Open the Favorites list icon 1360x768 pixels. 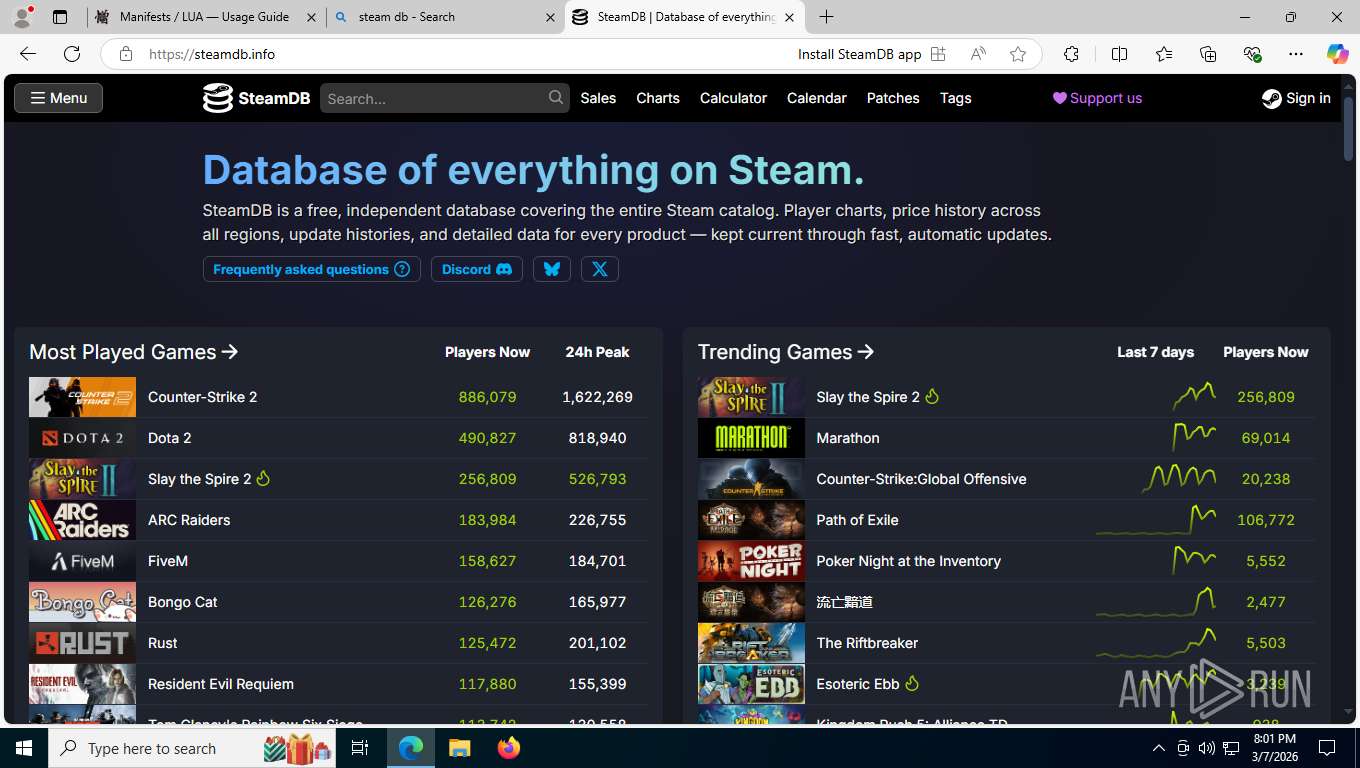(x=1164, y=54)
